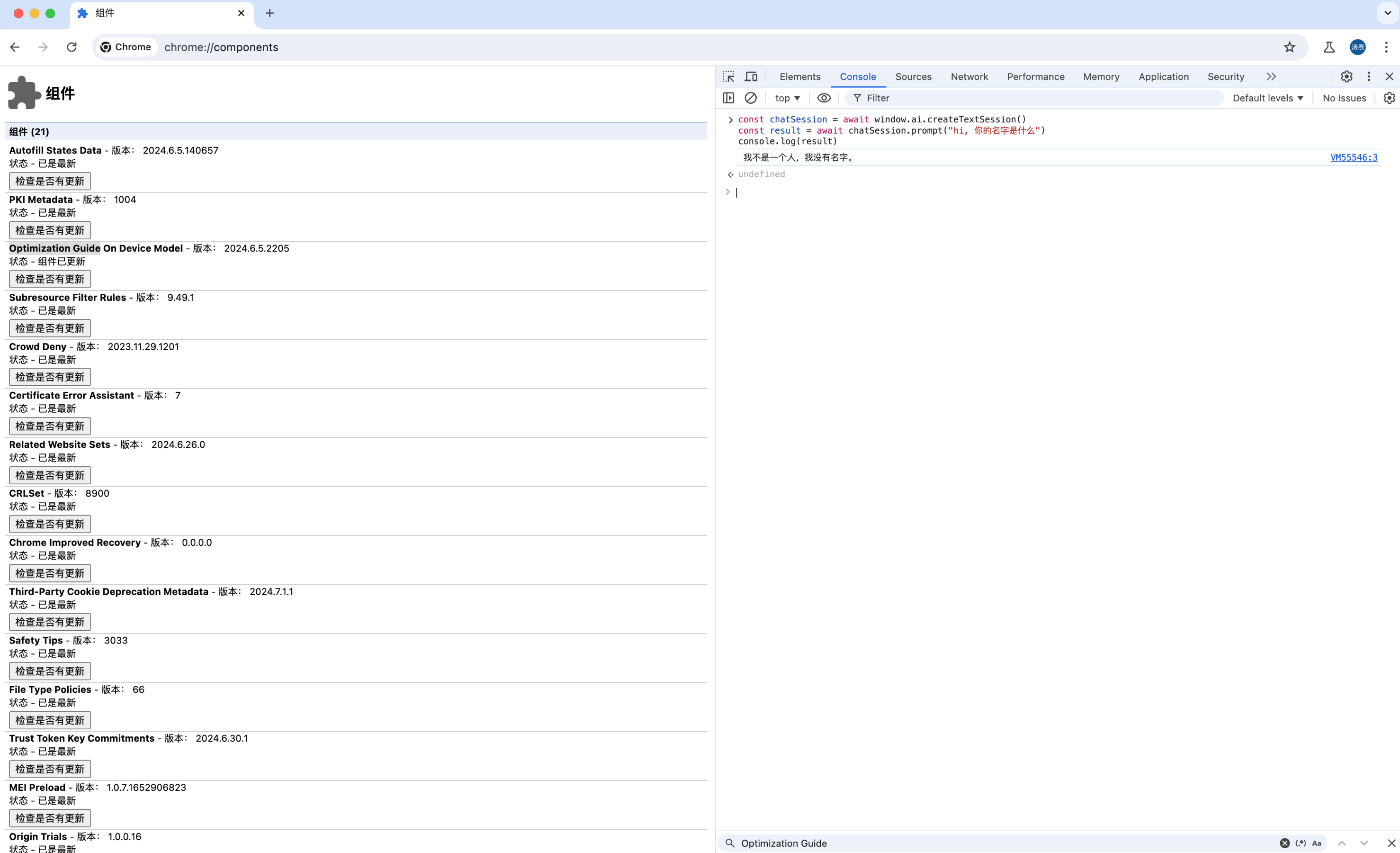Image resolution: width=1400 pixels, height=853 pixels.
Task: Click the console Filter input field
Action: point(1034,98)
